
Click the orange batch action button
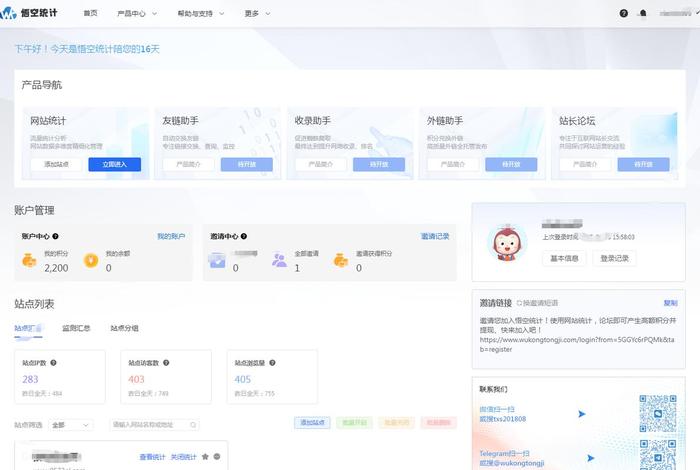click(396, 423)
